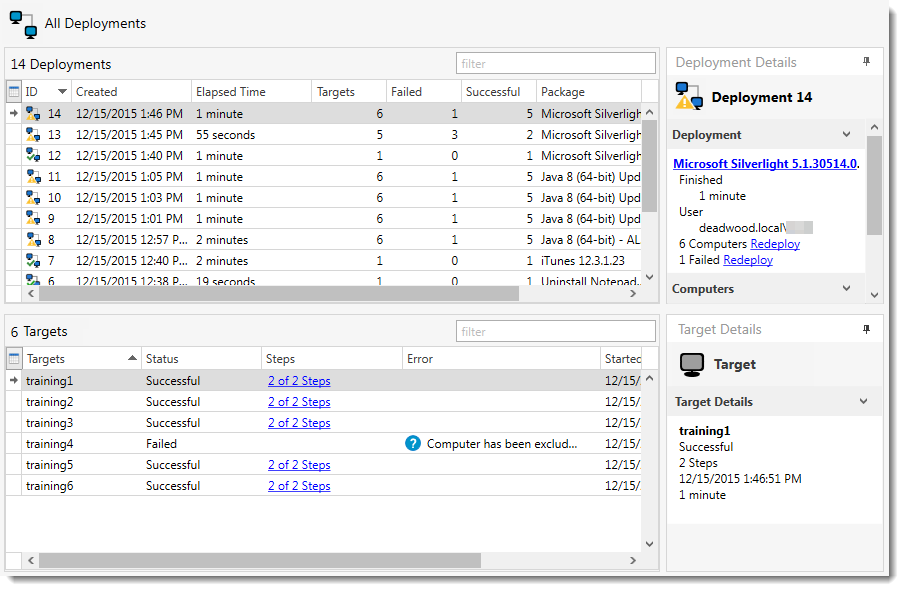Click Redeploy next to 6 Computers
The width and height of the screenshot is (904, 591).
tap(775, 244)
